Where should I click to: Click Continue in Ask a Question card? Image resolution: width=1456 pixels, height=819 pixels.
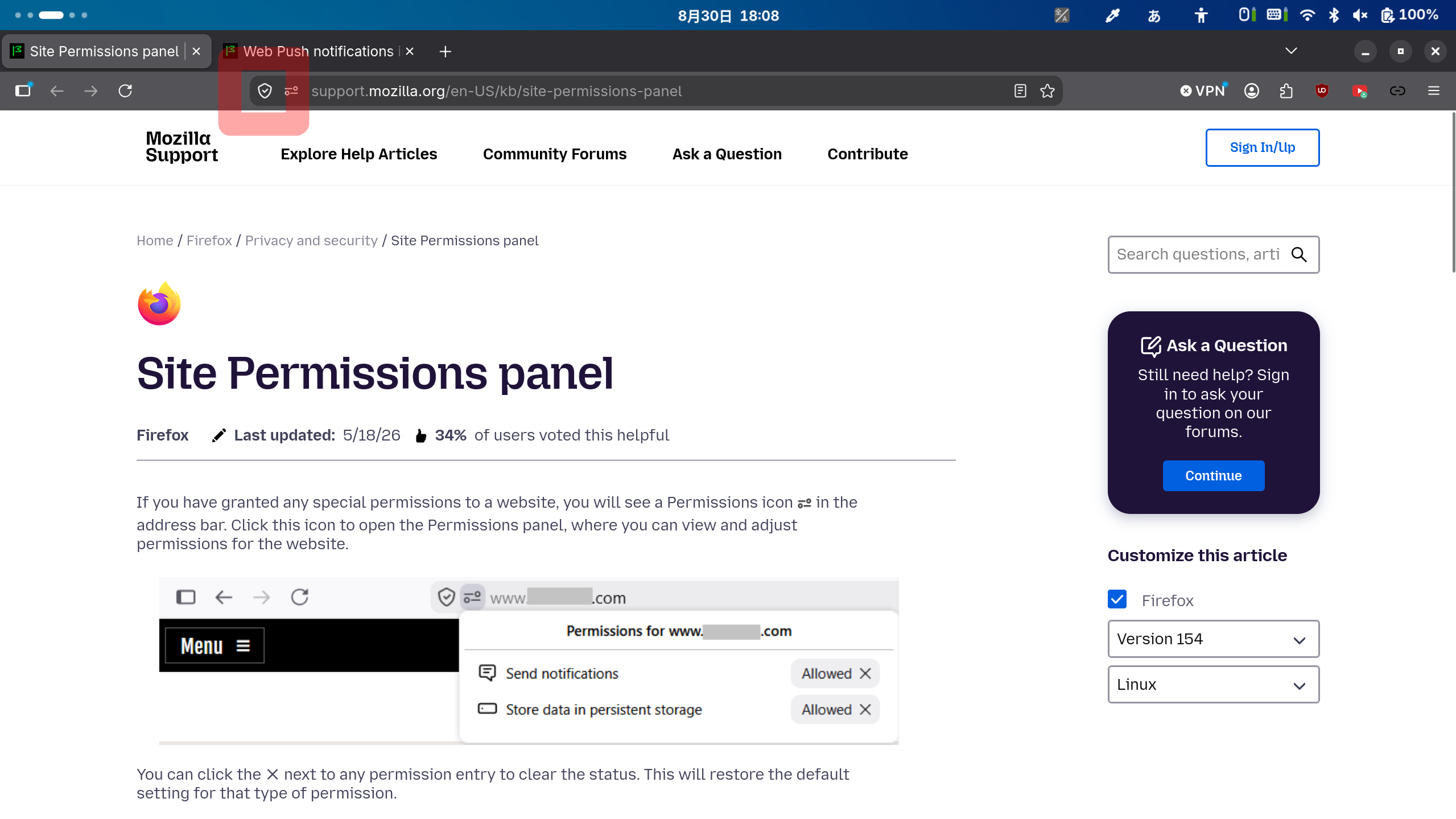tap(1214, 476)
